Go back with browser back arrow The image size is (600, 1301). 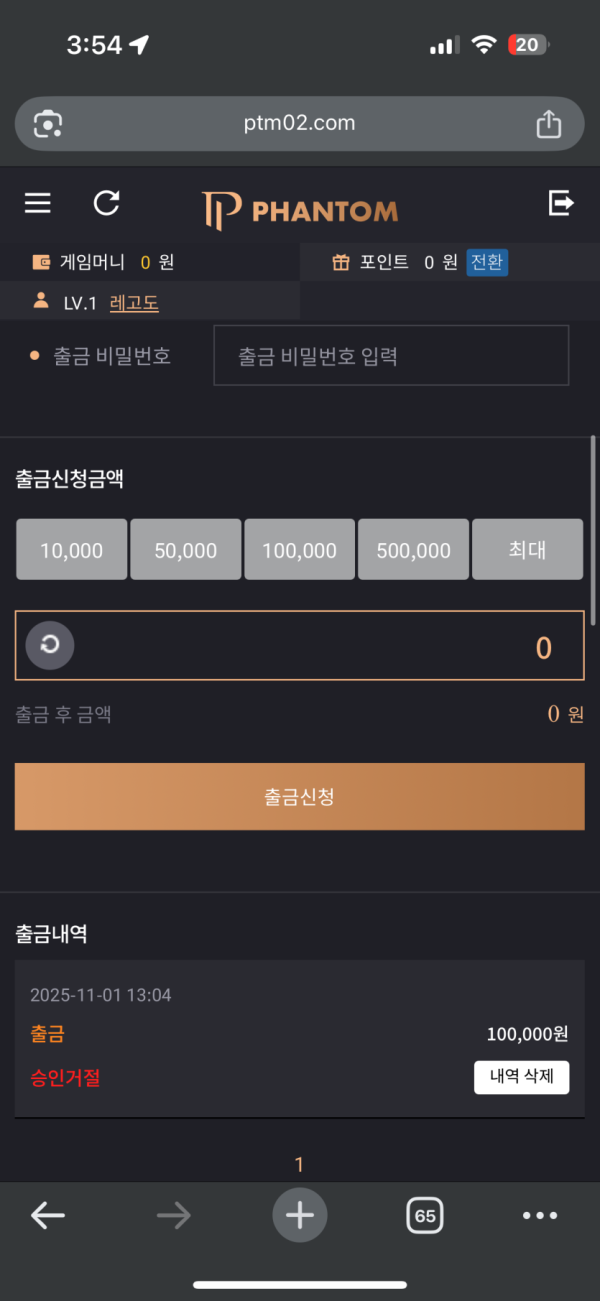(47, 1215)
